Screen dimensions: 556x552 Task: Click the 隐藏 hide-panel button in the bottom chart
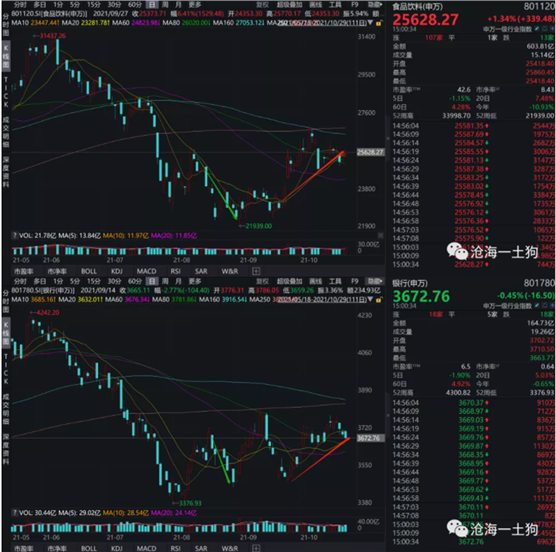(375, 281)
